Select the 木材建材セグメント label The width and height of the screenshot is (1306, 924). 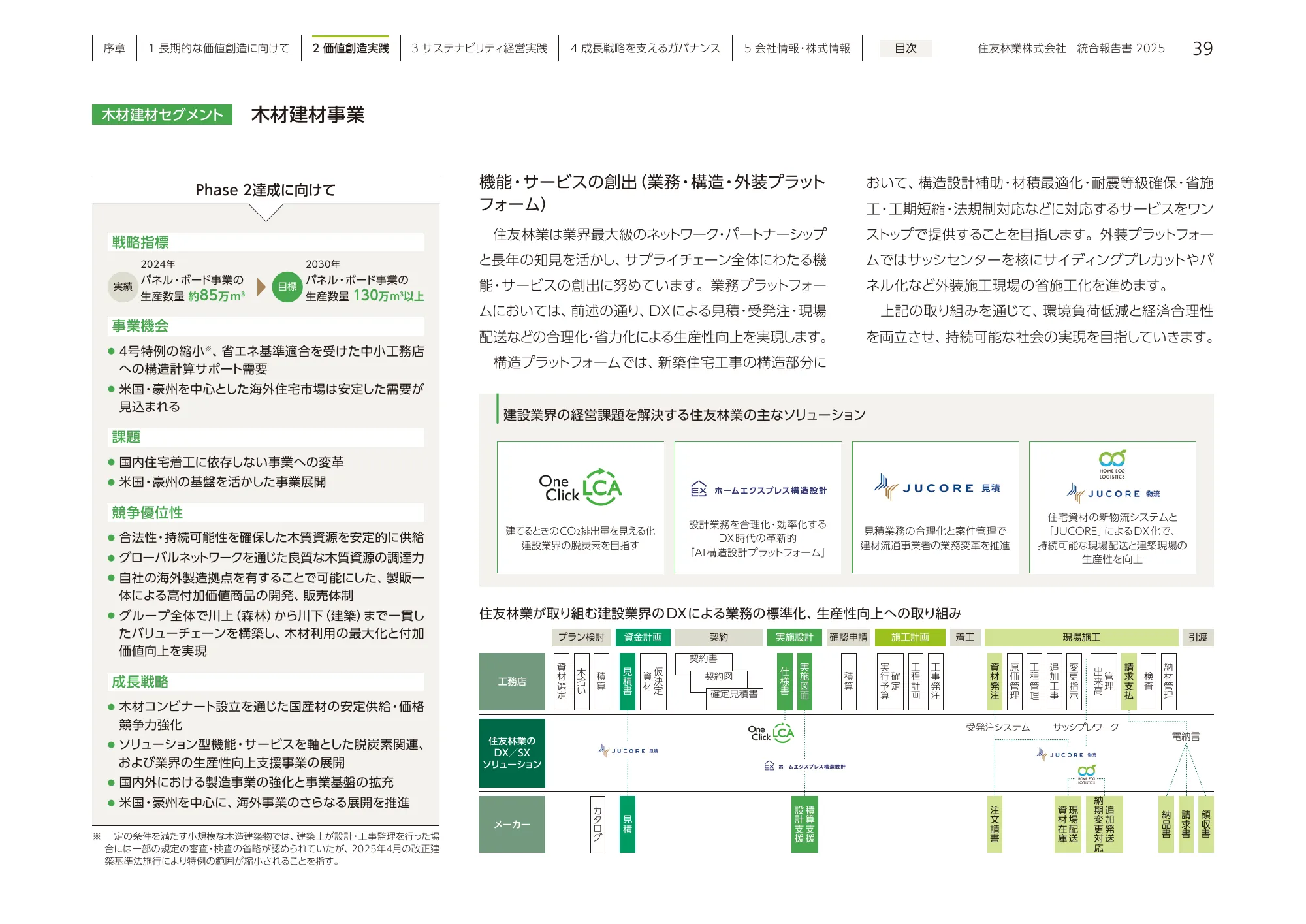[162, 115]
